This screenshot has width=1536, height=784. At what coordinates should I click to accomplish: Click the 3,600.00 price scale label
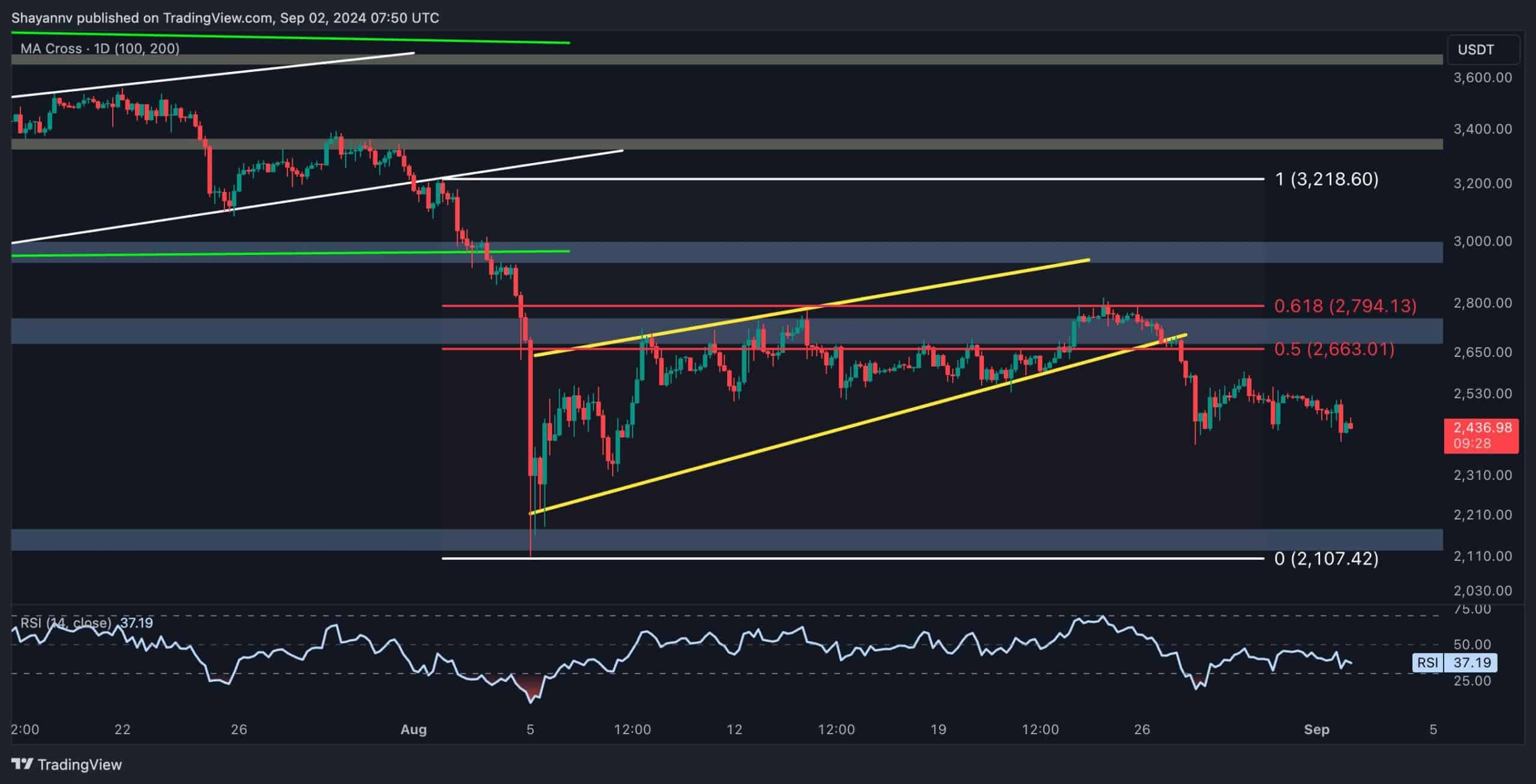(1482, 77)
